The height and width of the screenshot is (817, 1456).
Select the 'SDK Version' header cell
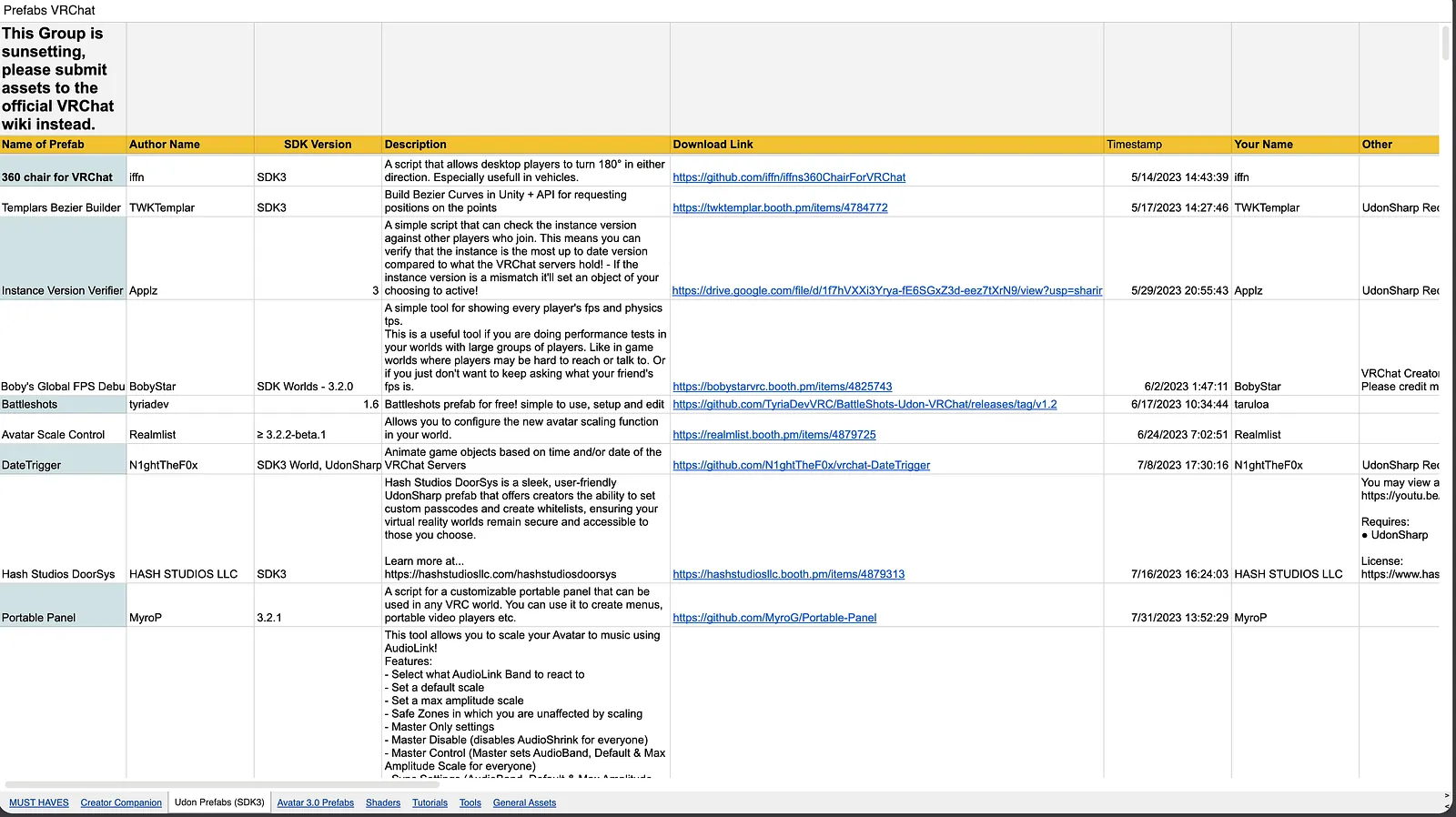(x=318, y=144)
